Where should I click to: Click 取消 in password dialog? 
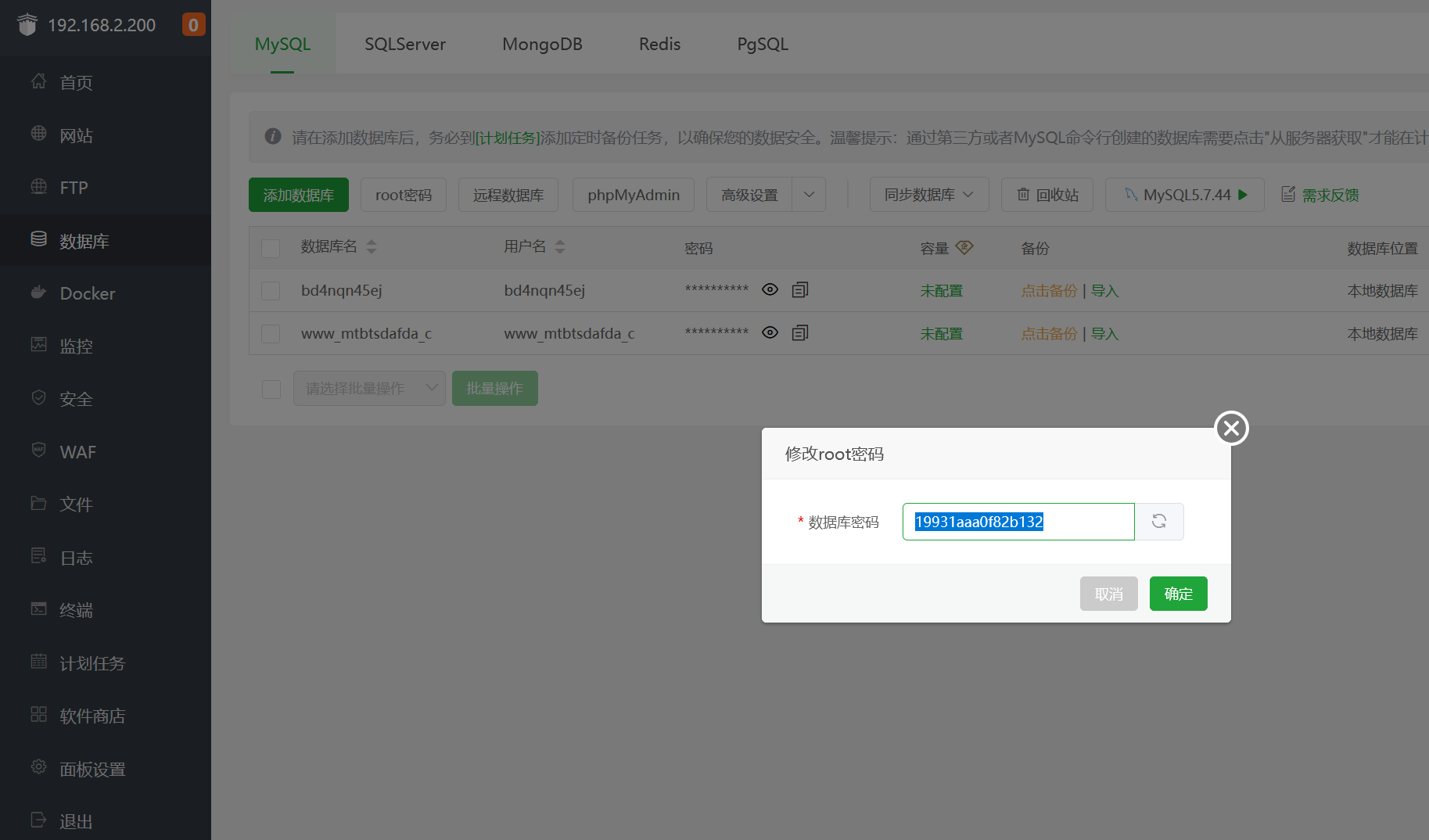tap(1109, 594)
